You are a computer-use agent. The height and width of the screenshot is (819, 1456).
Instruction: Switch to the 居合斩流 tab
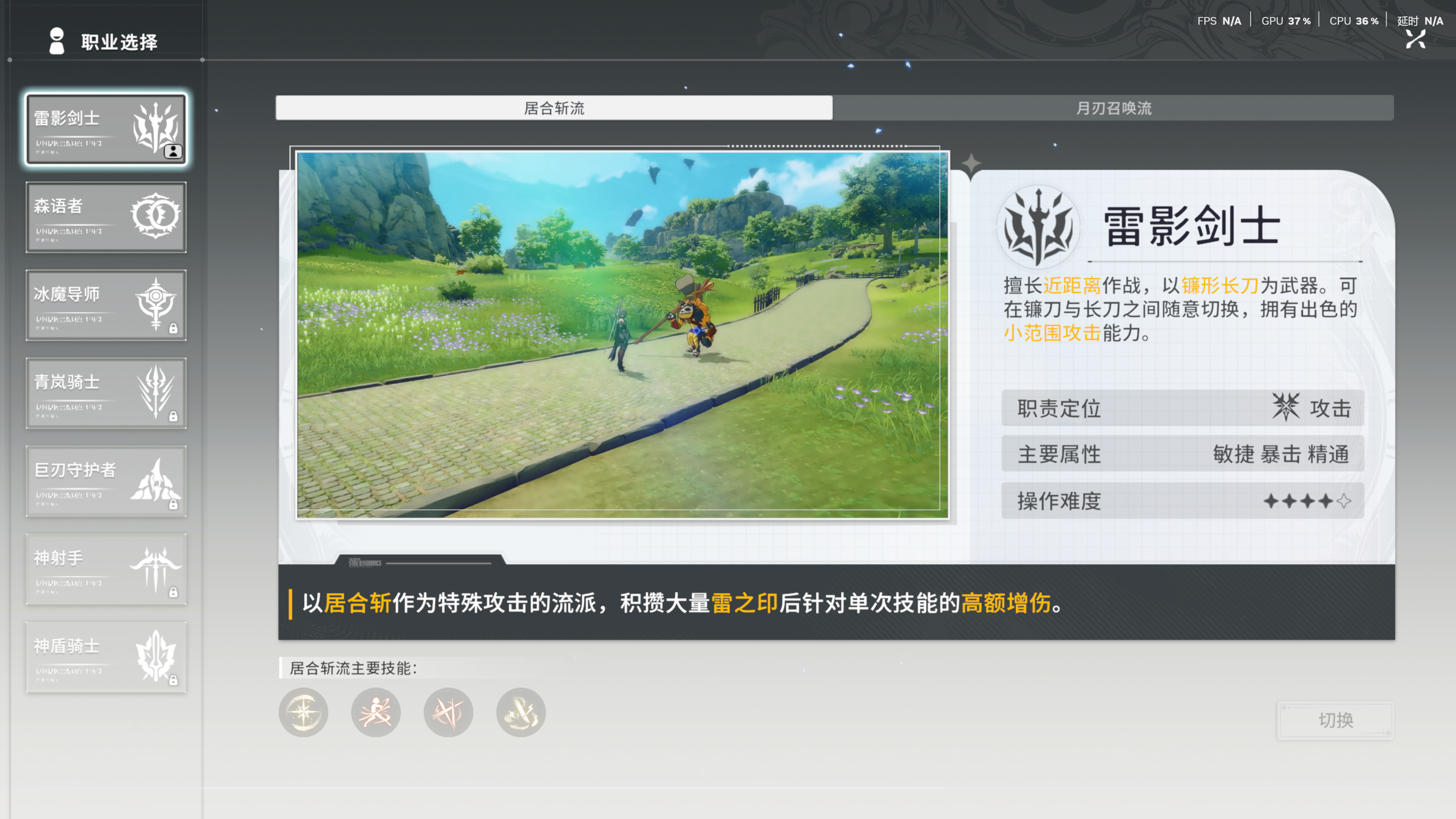point(554,108)
